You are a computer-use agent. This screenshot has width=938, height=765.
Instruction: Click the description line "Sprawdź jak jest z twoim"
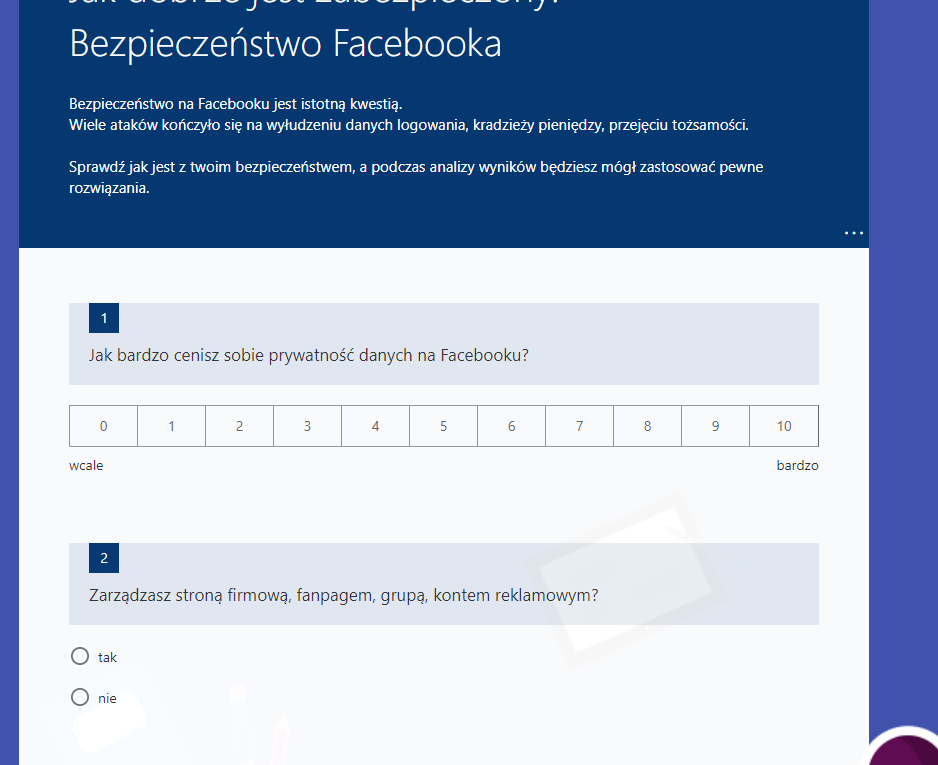tap(416, 177)
